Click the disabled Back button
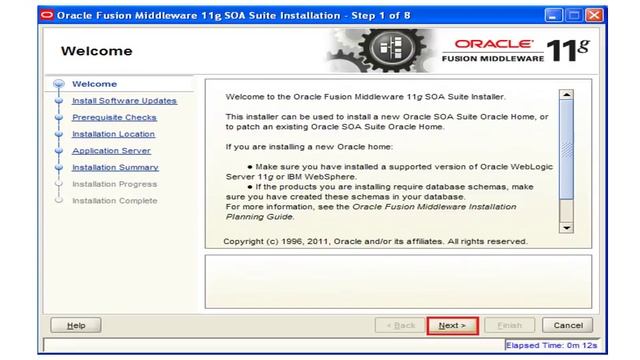Image resolution: width=640 pixels, height=360 pixels. pyautogui.click(x=400, y=326)
